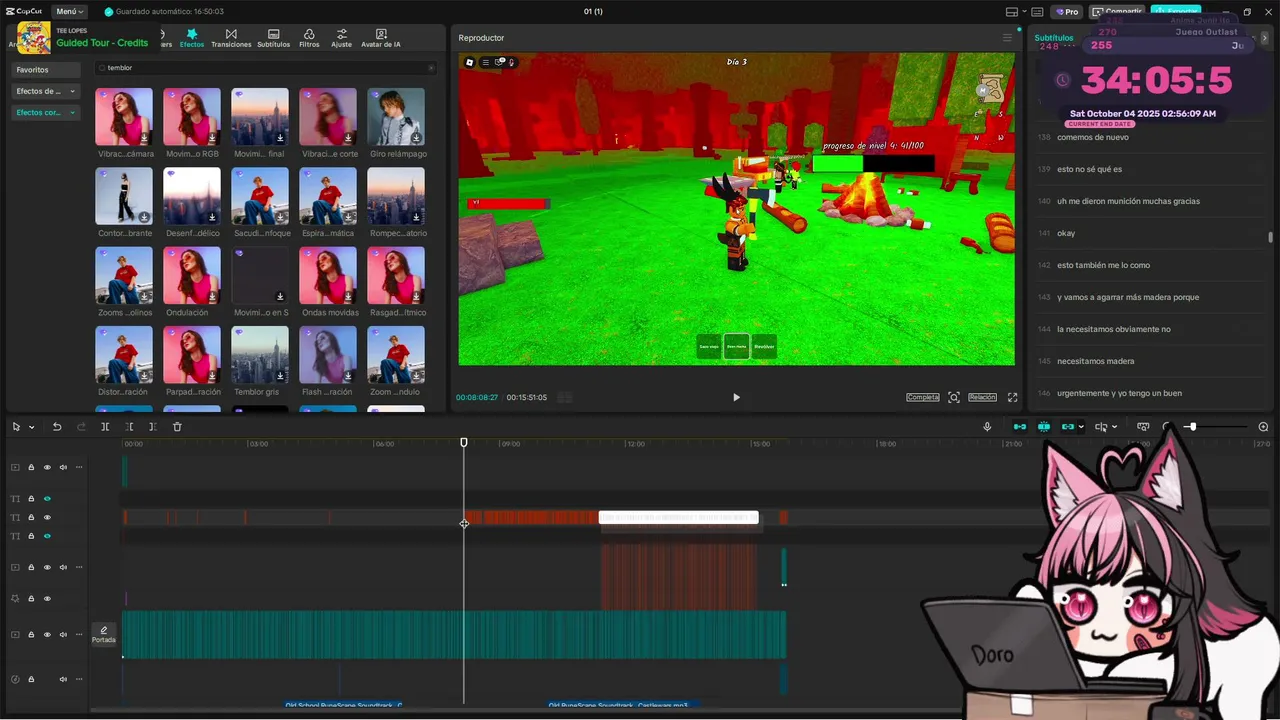Undo the last timeline action
Viewport: 1280px width, 720px height.
(x=57, y=427)
